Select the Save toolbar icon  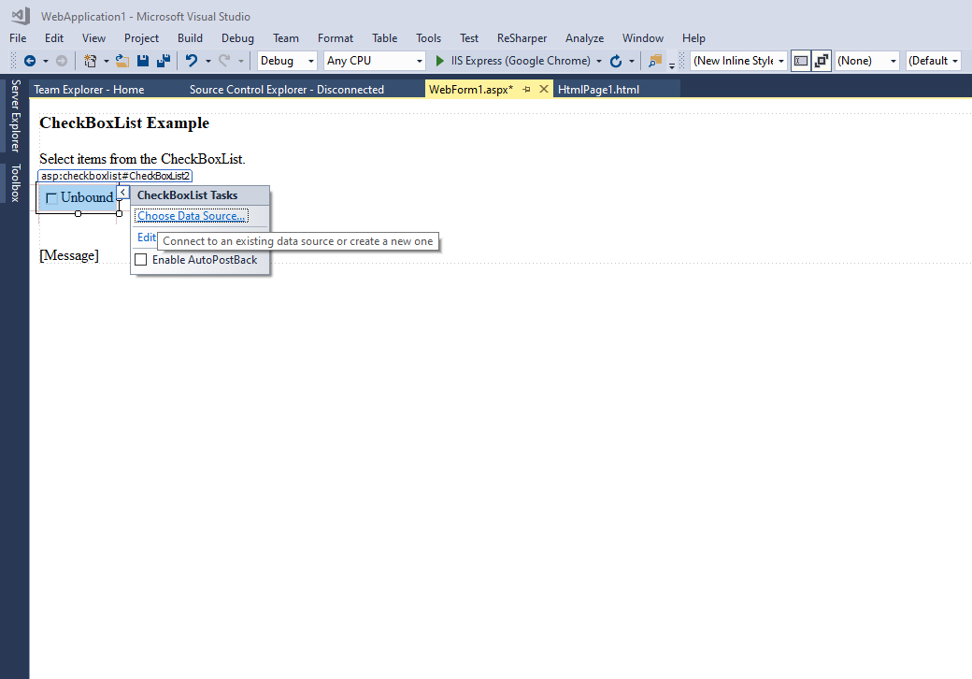pos(143,60)
